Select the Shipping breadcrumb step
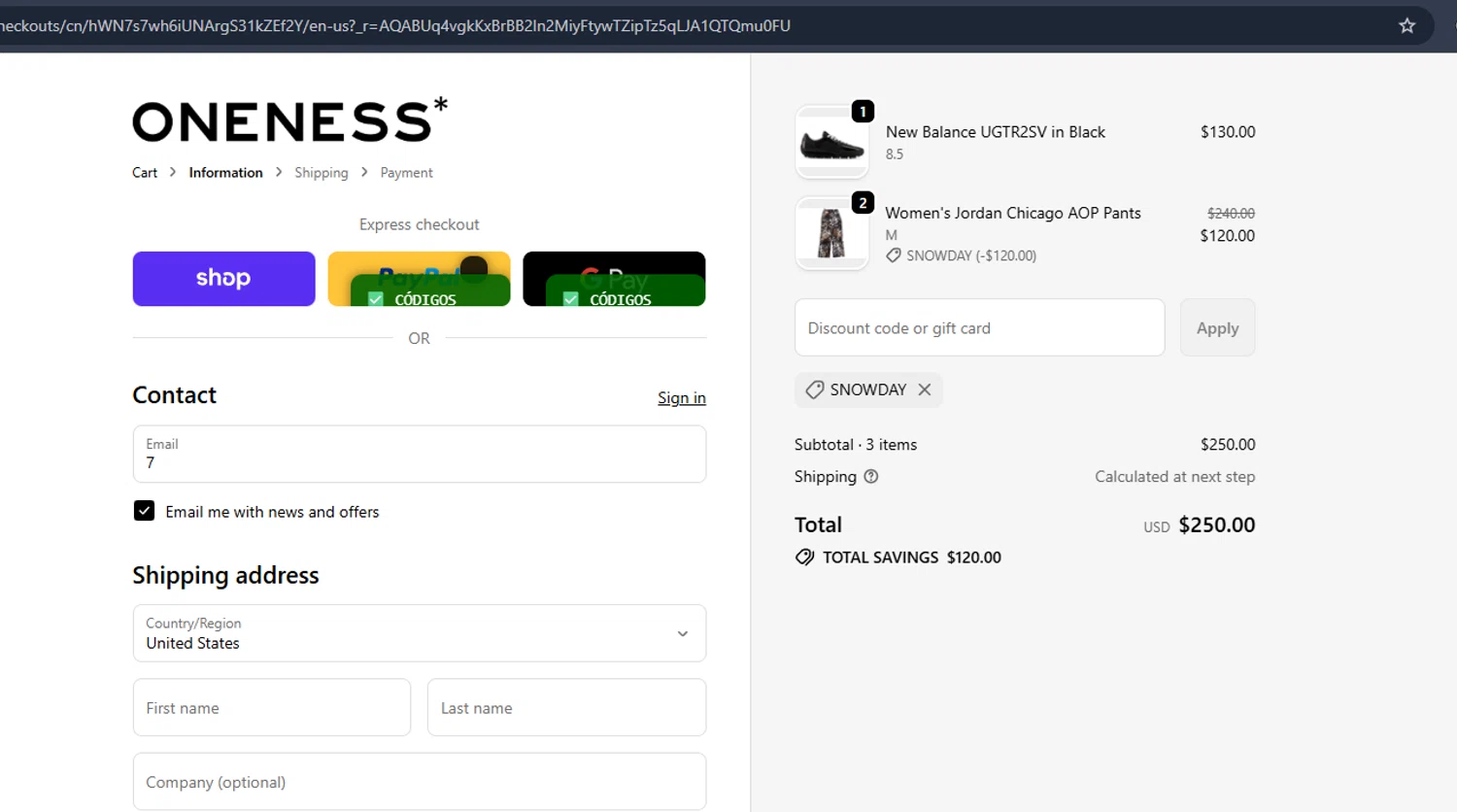 coord(322,173)
